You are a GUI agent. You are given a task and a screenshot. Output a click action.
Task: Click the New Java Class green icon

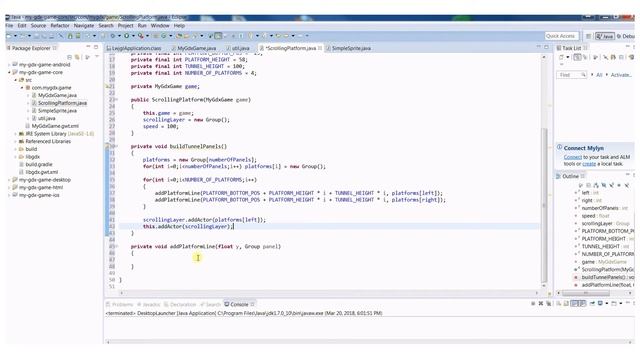[163, 36]
